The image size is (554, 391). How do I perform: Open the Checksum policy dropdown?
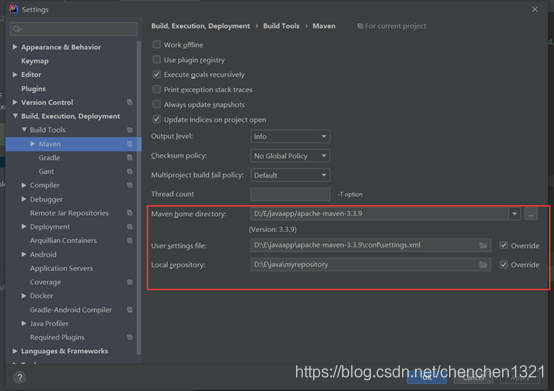point(290,156)
